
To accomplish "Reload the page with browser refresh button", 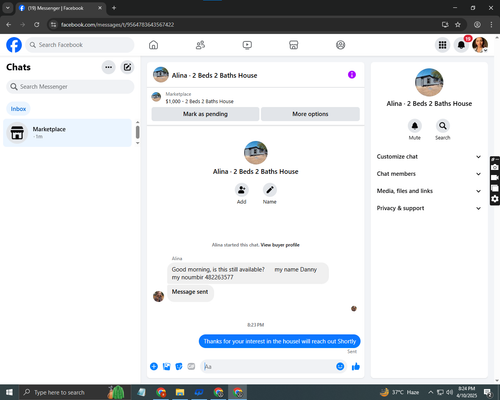I will (x=37, y=25).
